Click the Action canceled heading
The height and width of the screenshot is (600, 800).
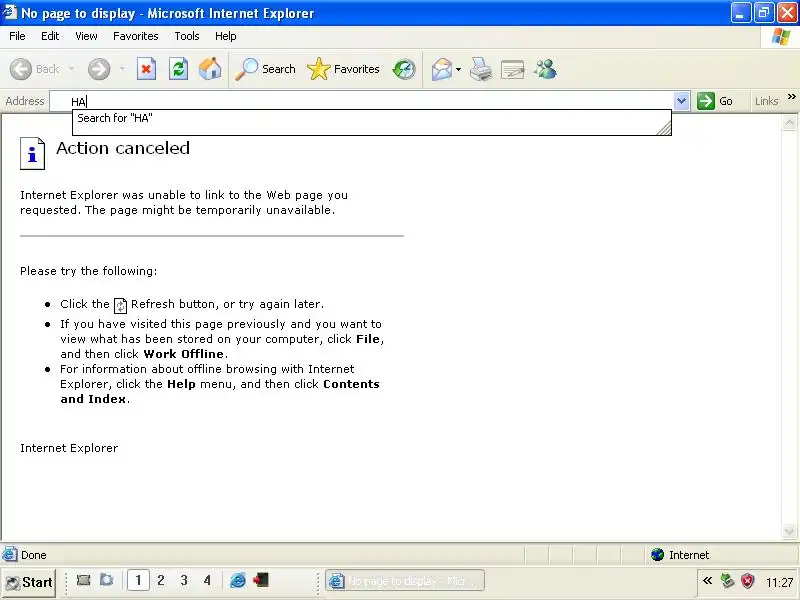[x=123, y=148]
